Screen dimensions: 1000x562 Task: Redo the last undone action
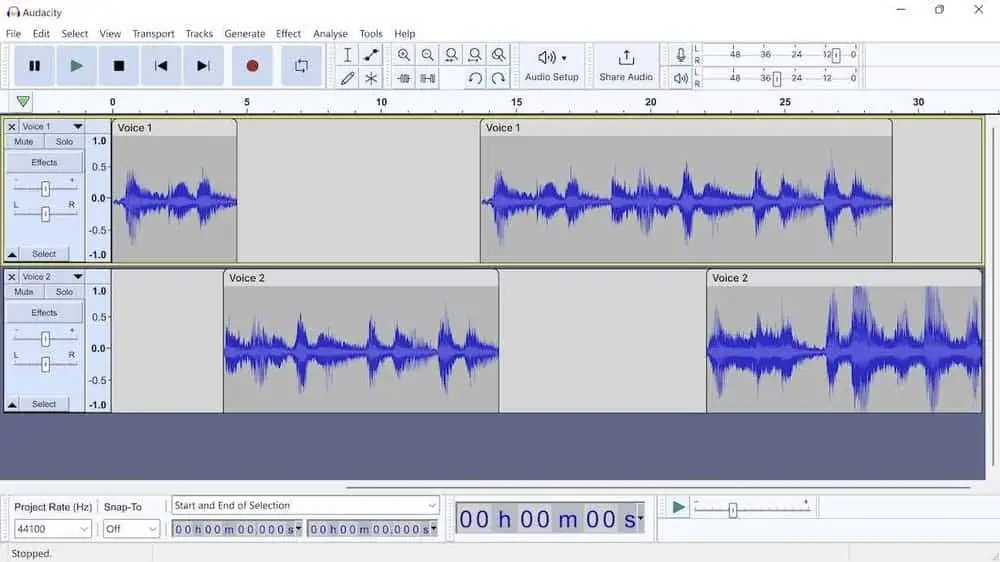click(x=498, y=78)
